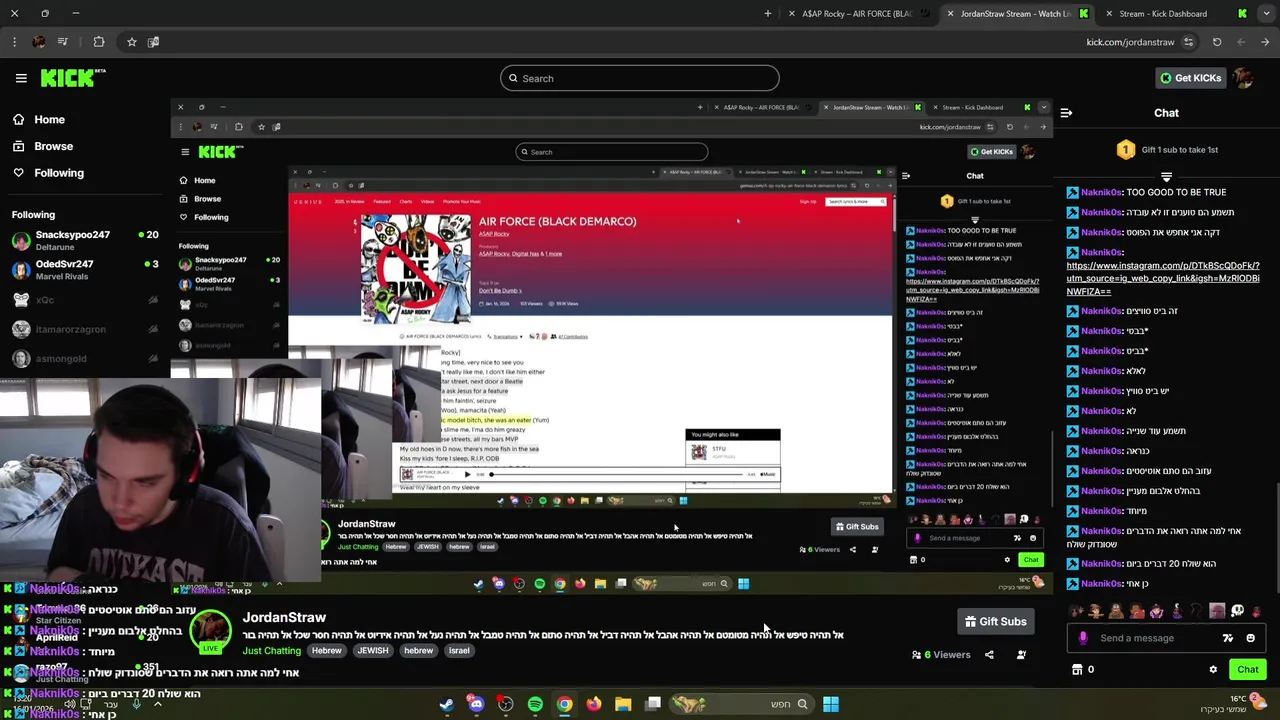
Task: Click the share icon beside 6 Viewers
Action: (989, 655)
